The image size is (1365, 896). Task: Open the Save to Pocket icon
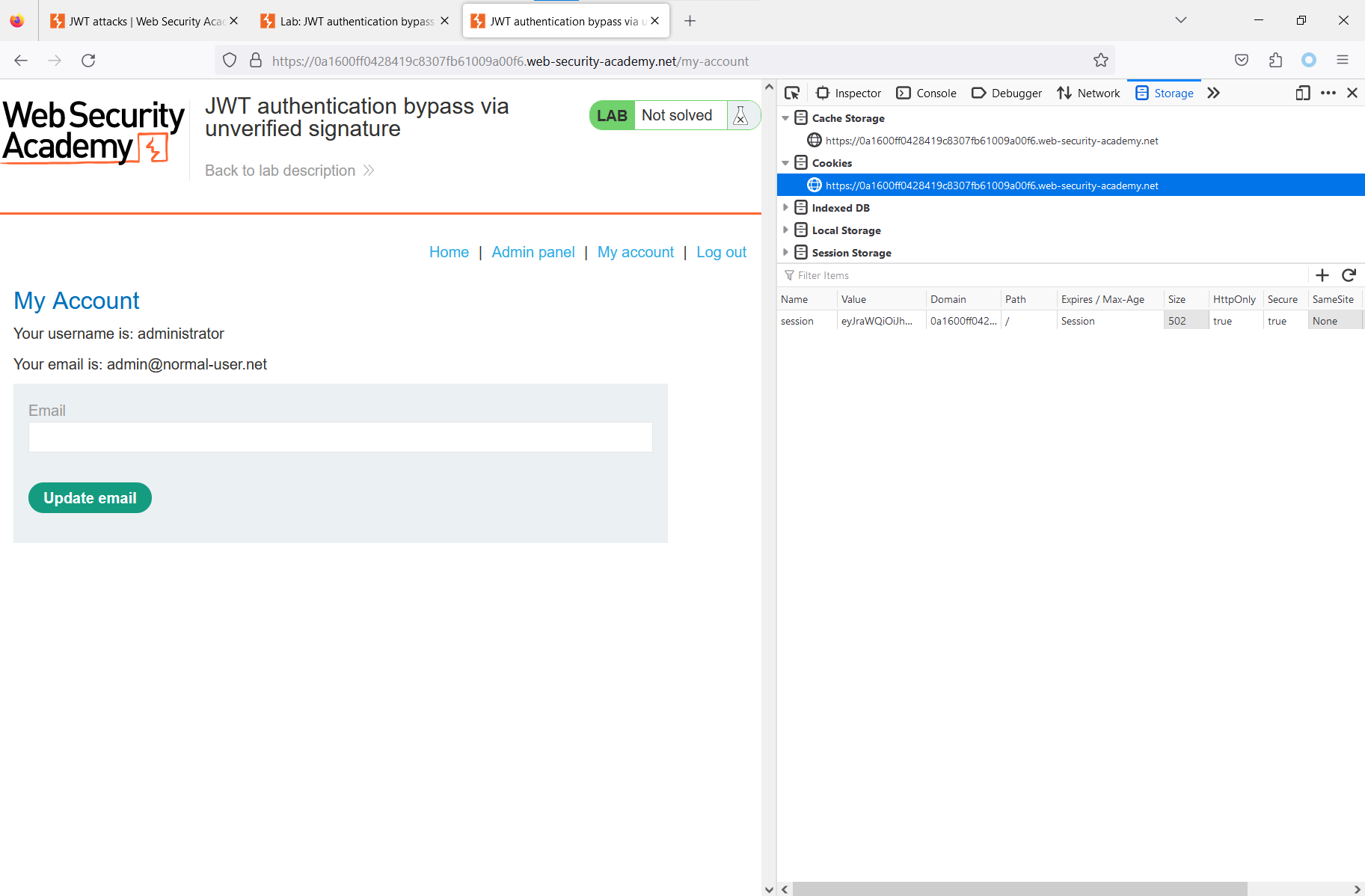pos(1242,61)
